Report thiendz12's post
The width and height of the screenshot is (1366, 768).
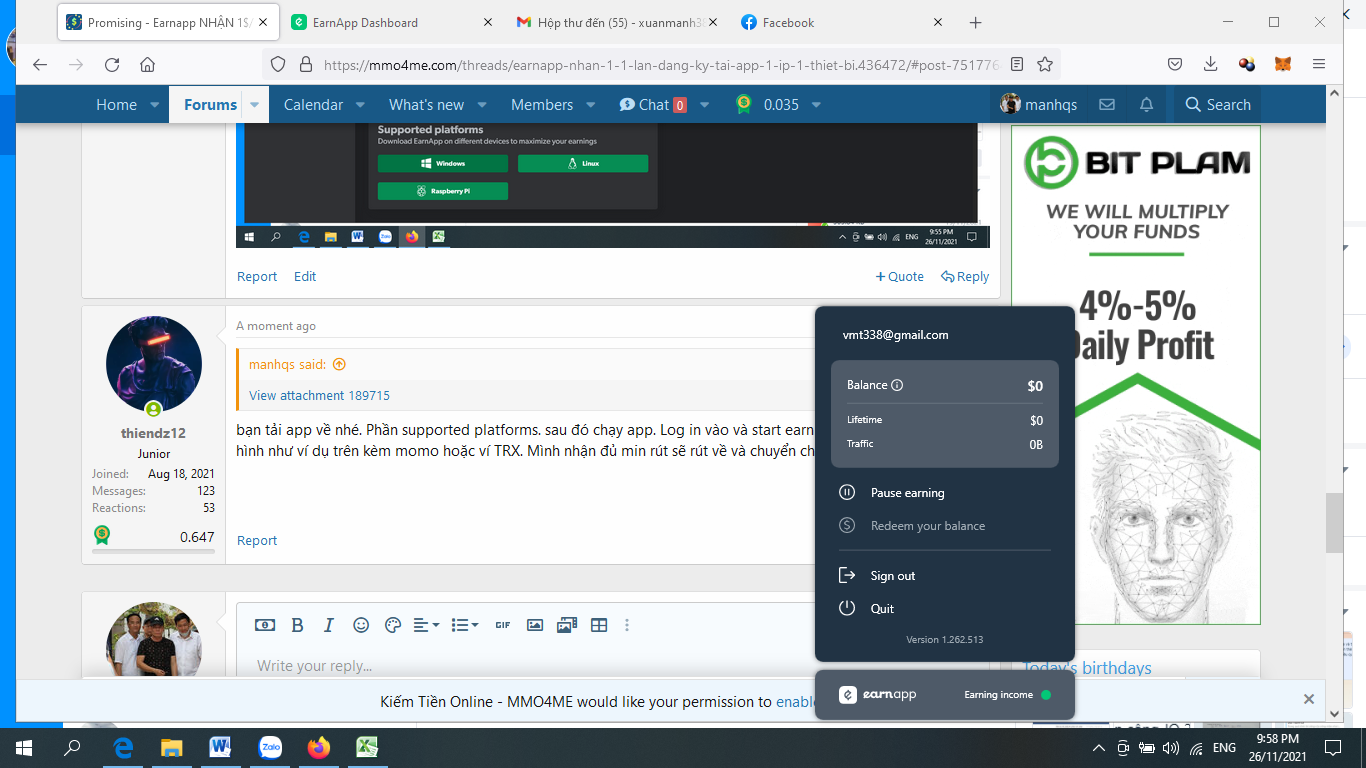pos(257,541)
